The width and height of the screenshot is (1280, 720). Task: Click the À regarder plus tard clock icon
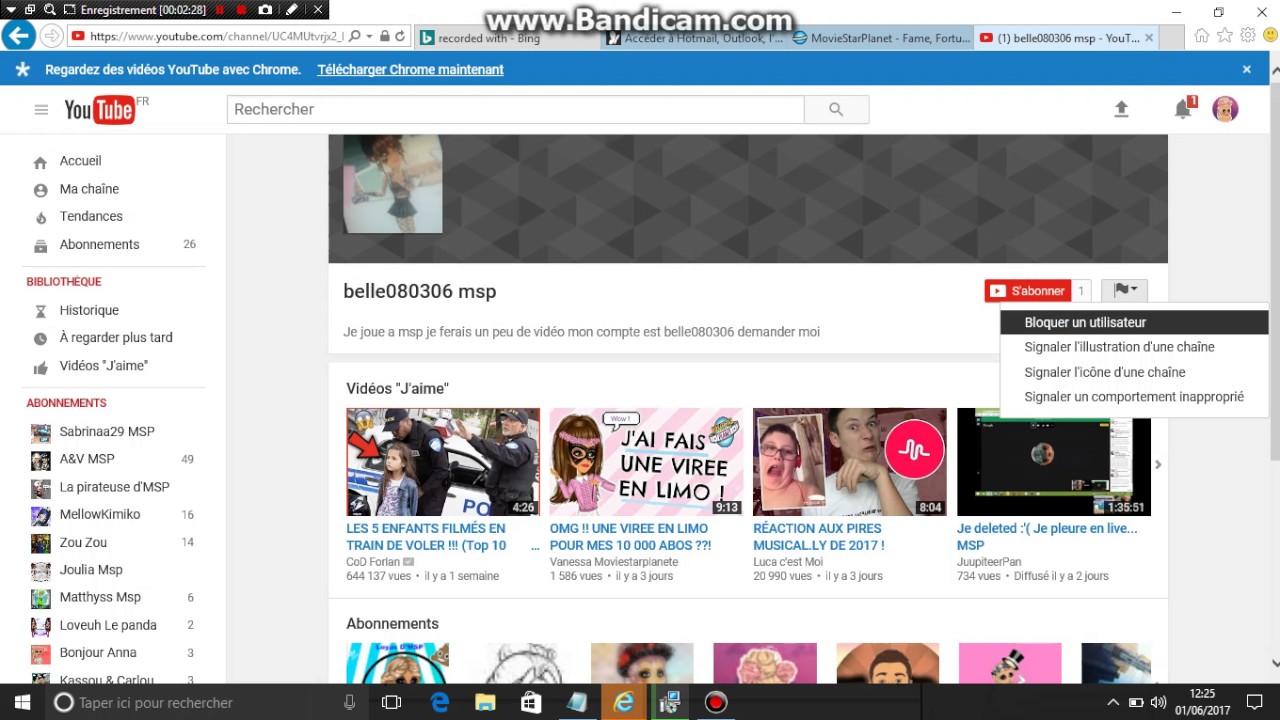[41, 339]
